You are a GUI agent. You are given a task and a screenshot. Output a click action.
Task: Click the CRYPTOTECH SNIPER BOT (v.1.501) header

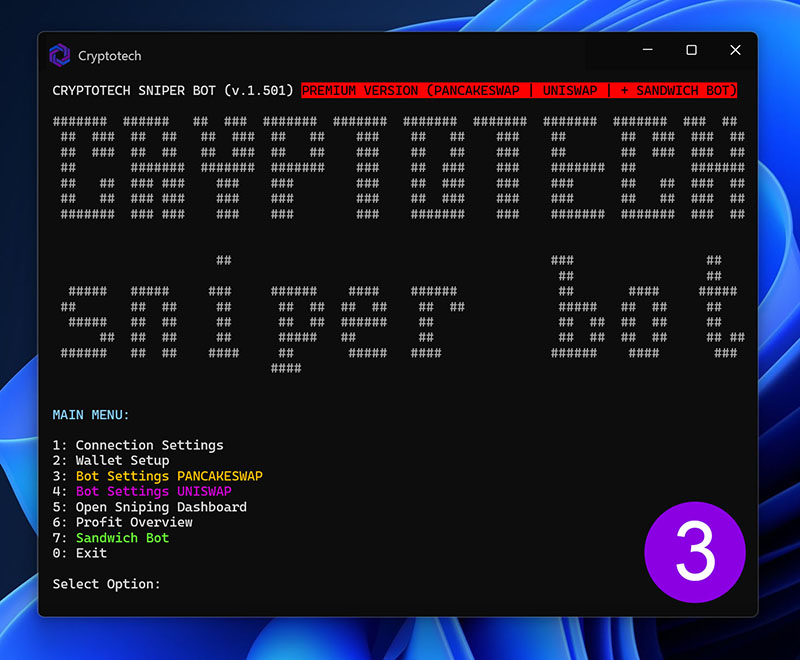tap(173, 91)
